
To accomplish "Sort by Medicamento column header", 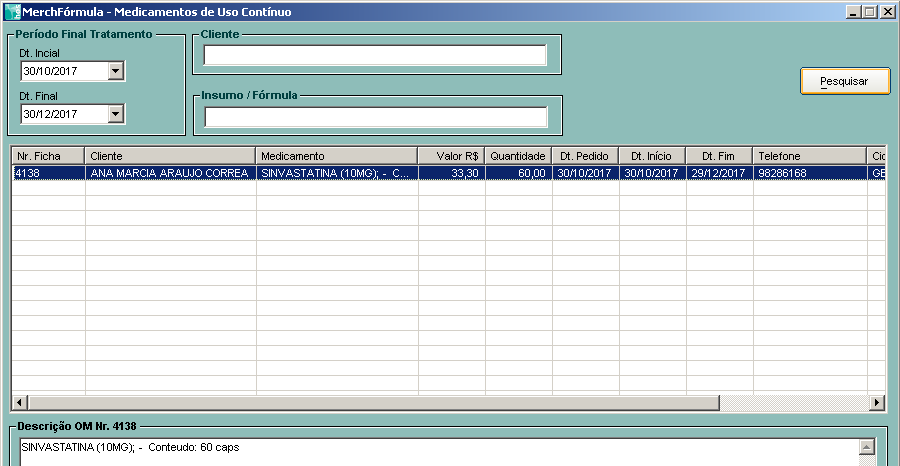I will pos(336,156).
